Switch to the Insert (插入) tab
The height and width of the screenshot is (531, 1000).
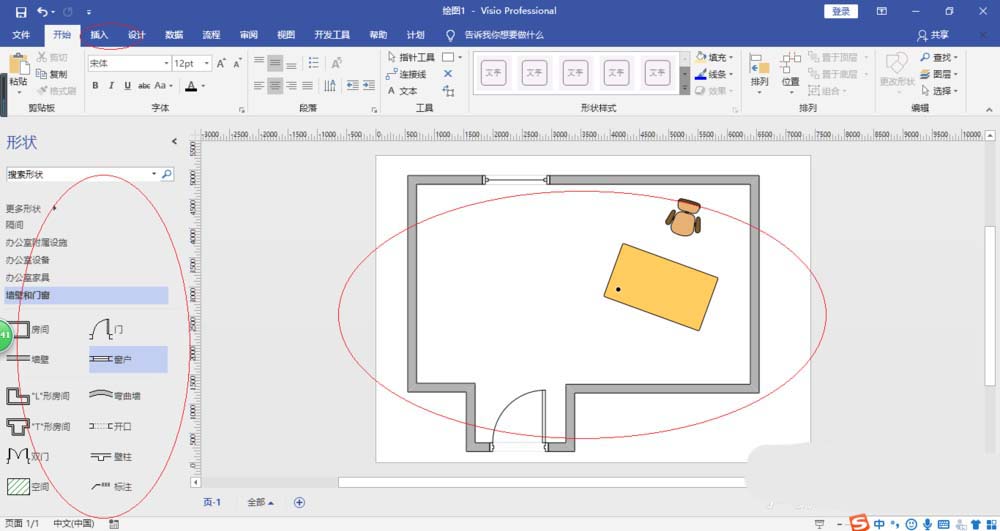pos(99,35)
